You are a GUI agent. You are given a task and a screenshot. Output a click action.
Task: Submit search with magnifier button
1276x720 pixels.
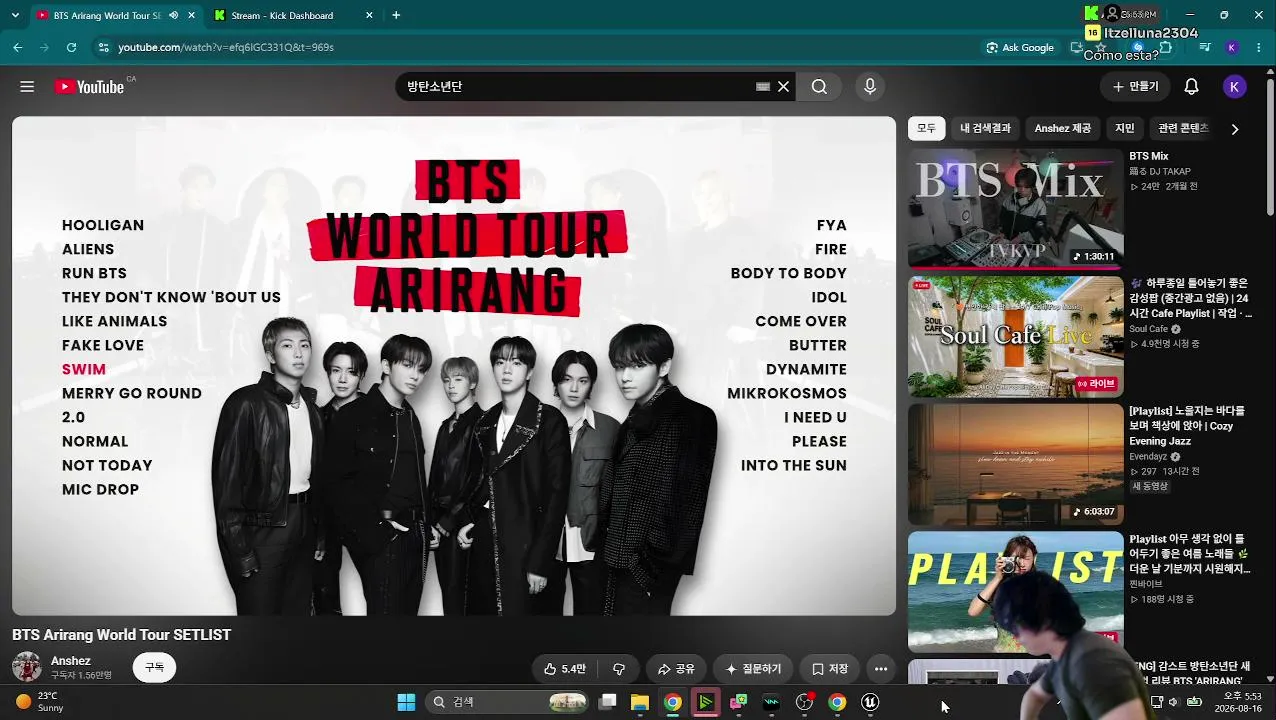(819, 87)
